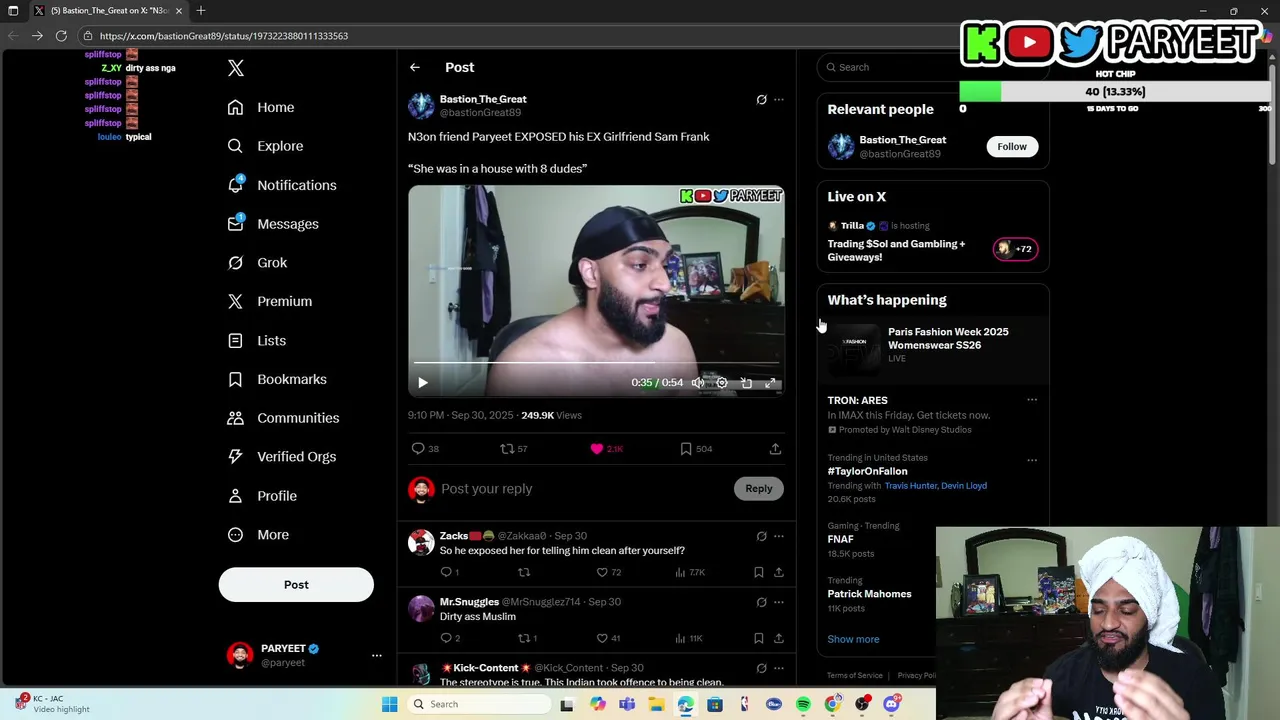Open a new browser tab
Viewport: 1280px width, 720px height.
click(201, 11)
